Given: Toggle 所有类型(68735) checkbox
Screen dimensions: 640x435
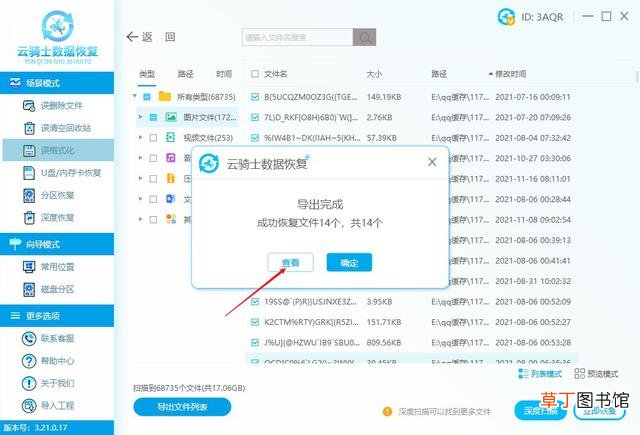Looking at the screenshot, I should click(147, 97).
